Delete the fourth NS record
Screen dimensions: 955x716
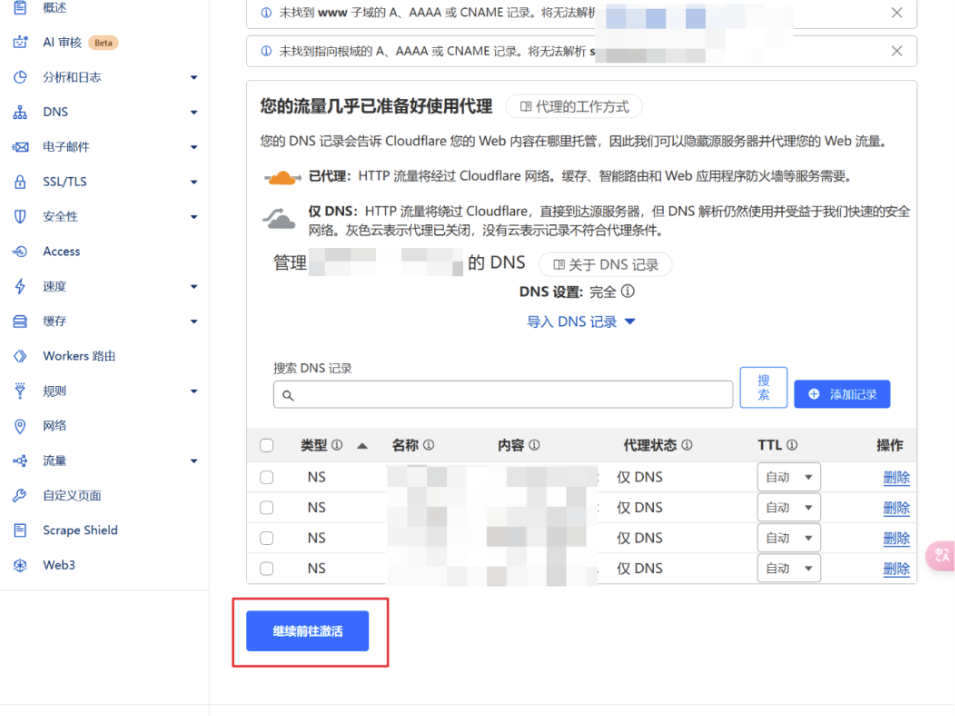click(x=897, y=569)
